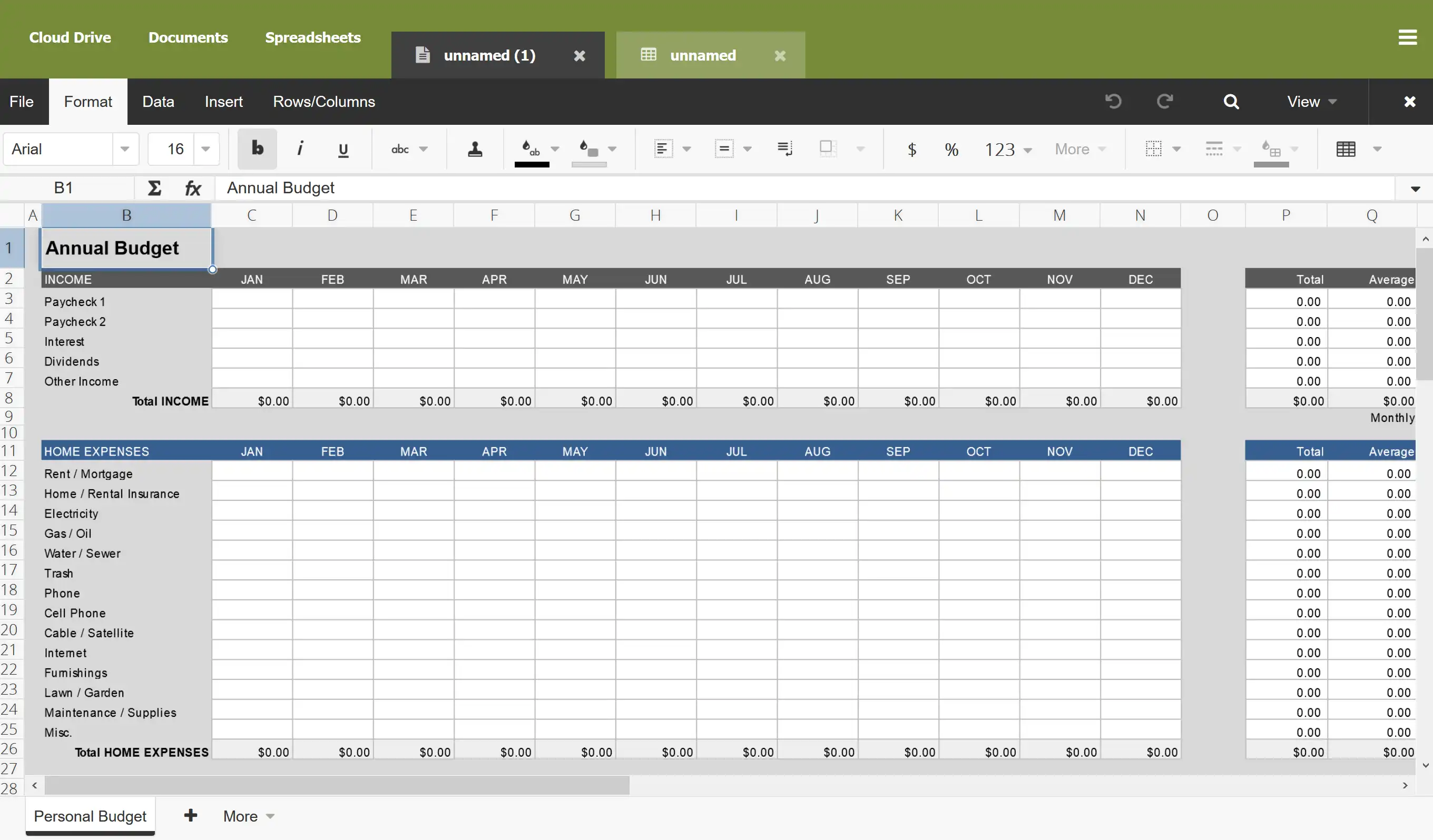This screenshot has width=1433, height=840.
Task: Toggle the More options menu
Action: click(247, 816)
